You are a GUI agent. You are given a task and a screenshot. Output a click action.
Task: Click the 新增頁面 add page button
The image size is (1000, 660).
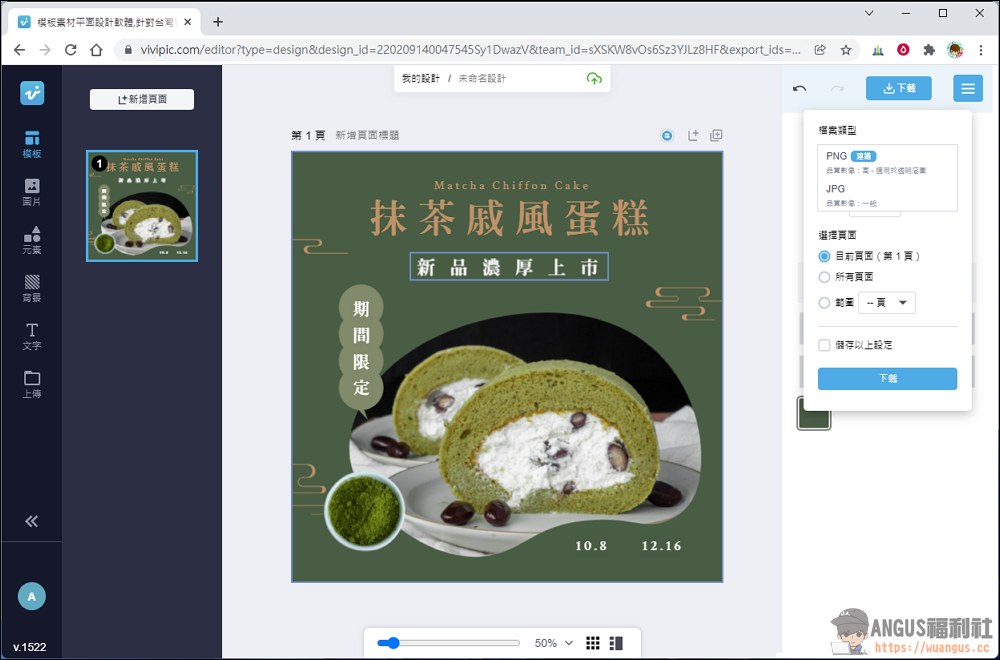coord(142,99)
